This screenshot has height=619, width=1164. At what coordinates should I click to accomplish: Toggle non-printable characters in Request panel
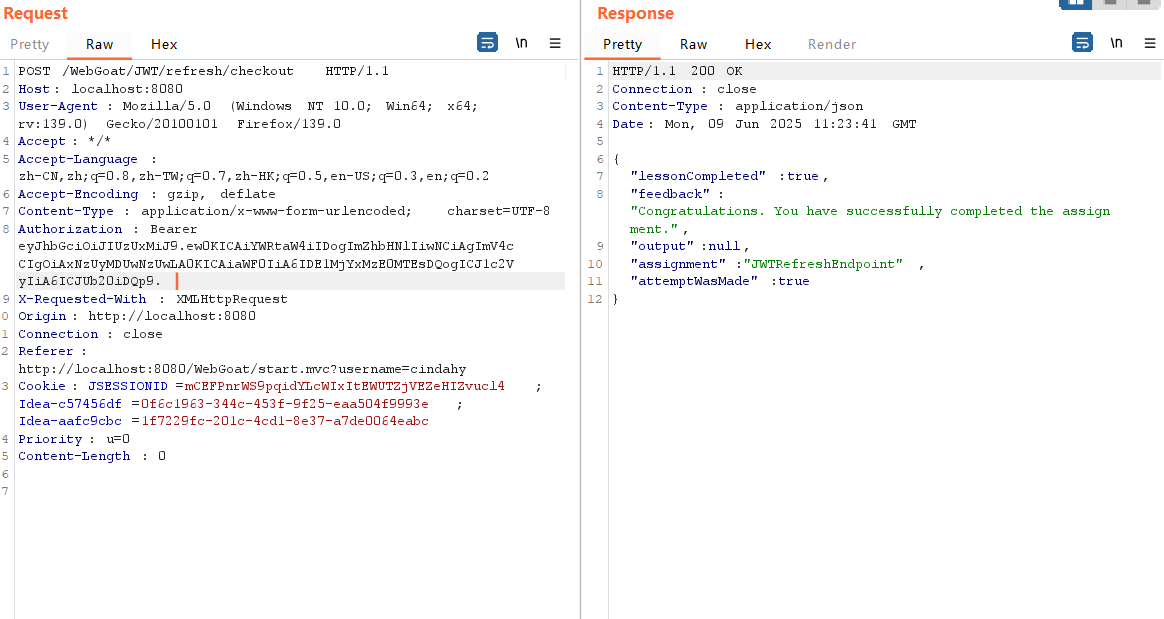521,43
